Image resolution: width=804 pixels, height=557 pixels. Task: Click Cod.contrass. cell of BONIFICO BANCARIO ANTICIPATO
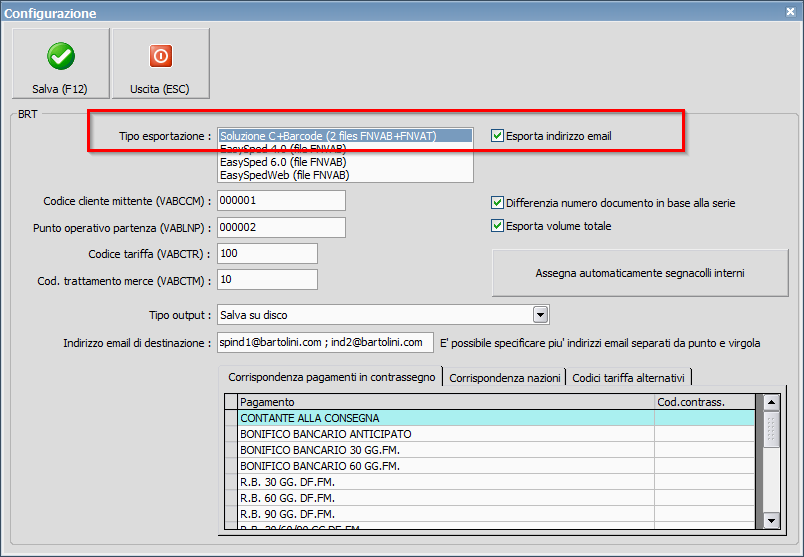tap(705, 434)
